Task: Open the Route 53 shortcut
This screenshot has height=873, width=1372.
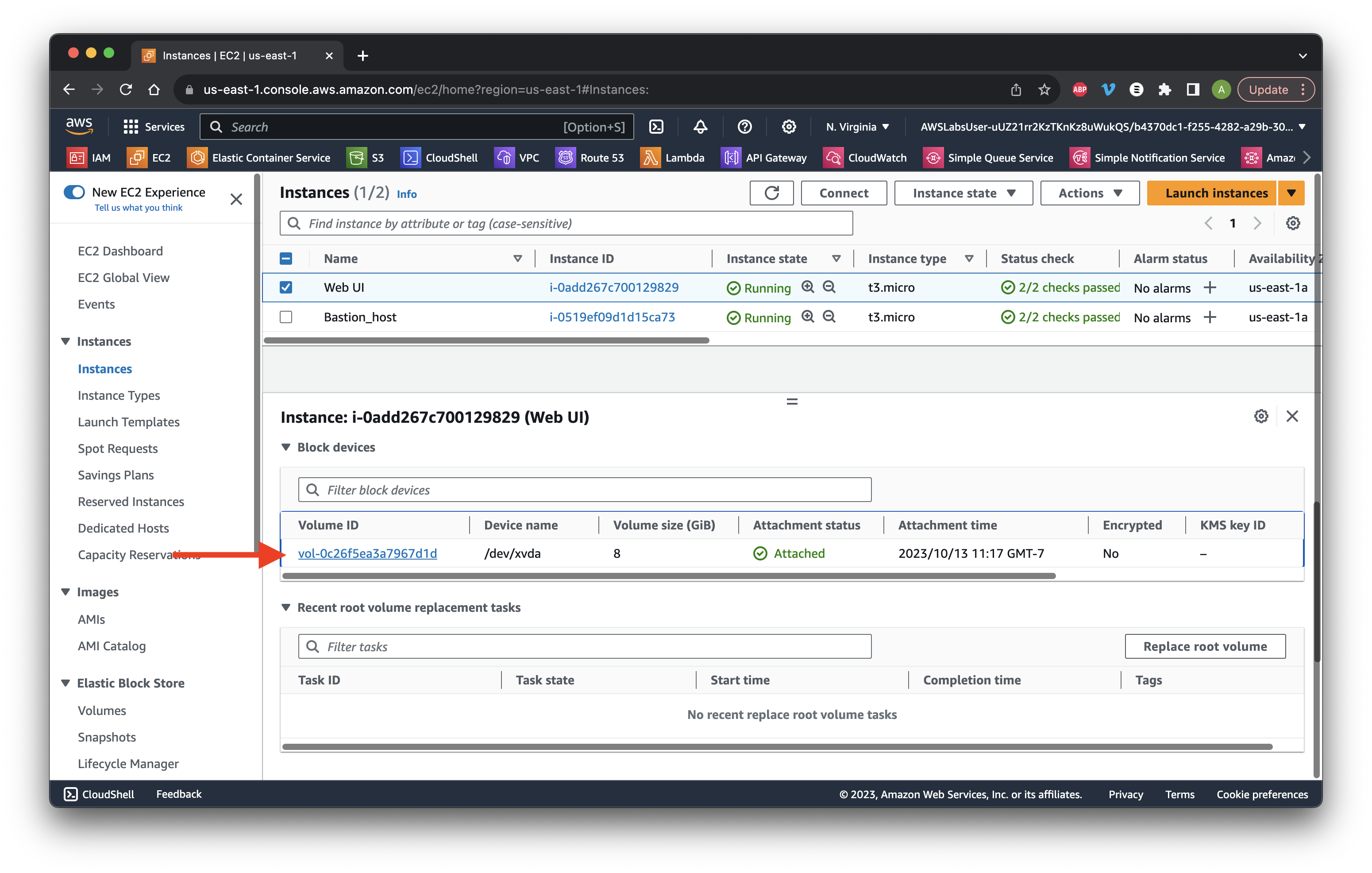Action: click(x=590, y=158)
